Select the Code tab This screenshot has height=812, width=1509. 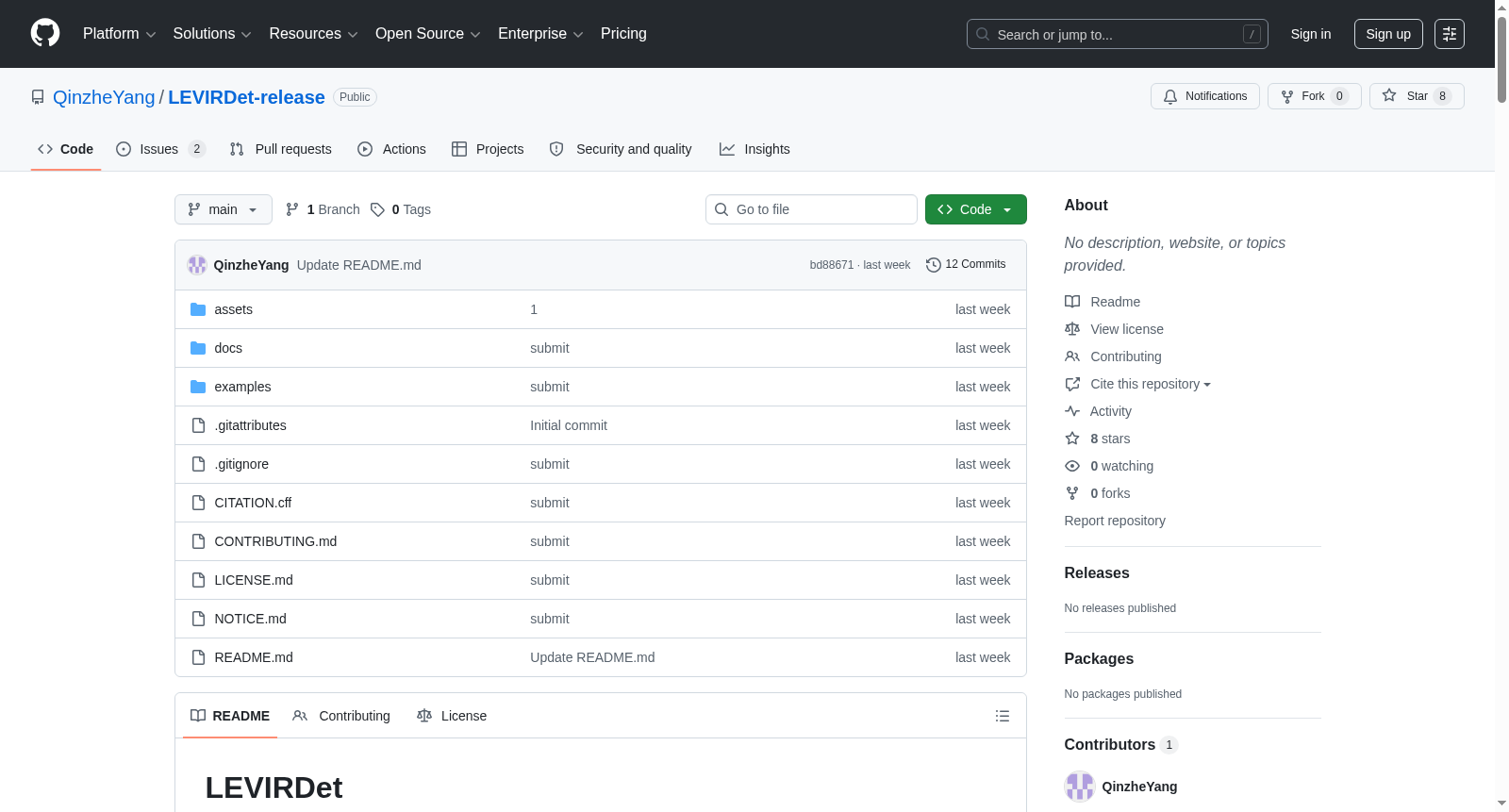click(x=66, y=149)
